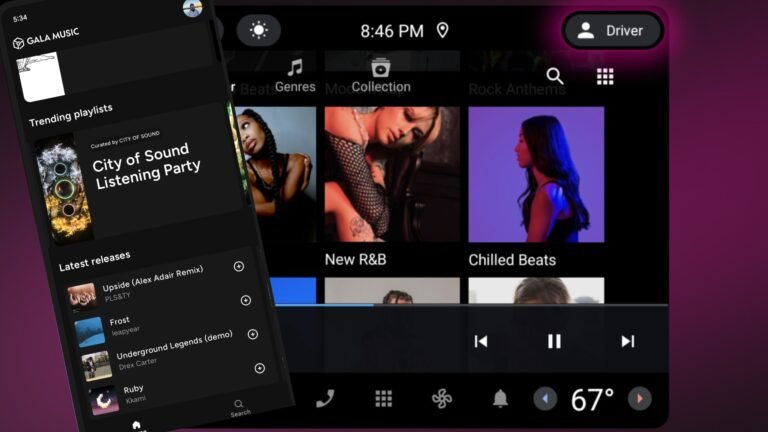Open the bottom bar app launcher grid
The width and height of the screenshot is (768, 432).
[x=384, y=399]
